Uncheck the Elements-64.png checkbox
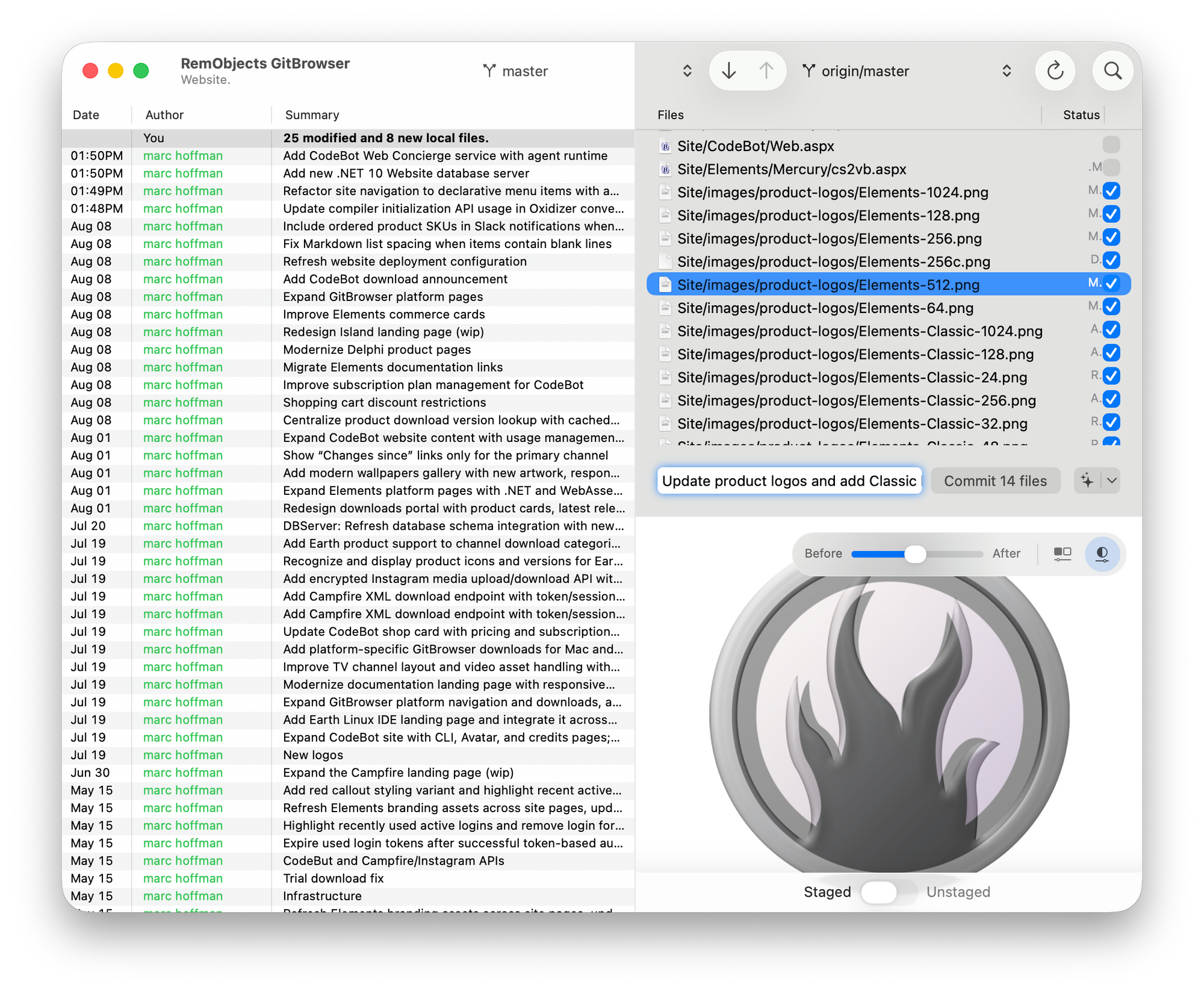1204x994 pixels. pyautogui.click(x=1111, y=306)
